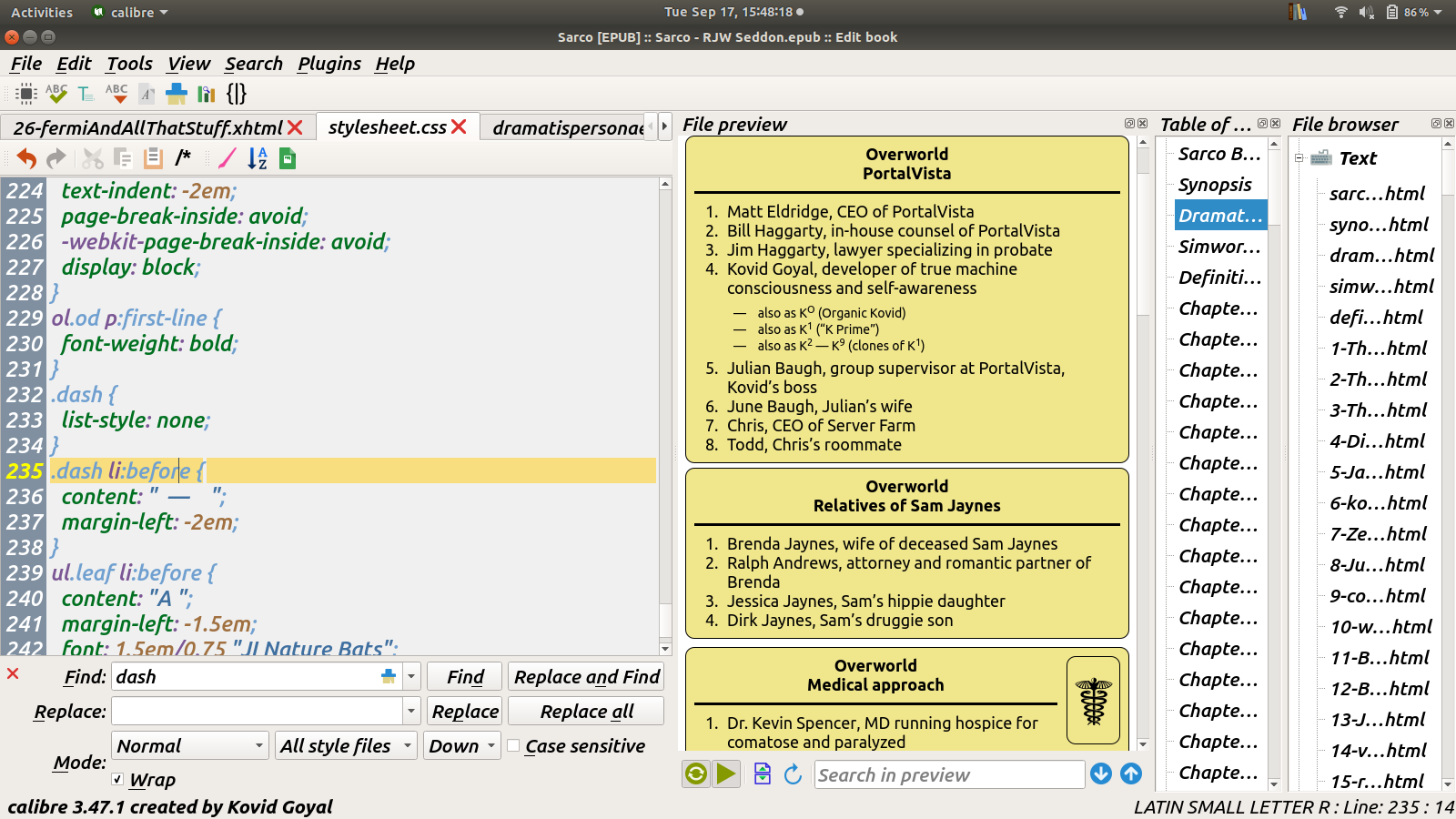Click the Find button

(465, 676)
